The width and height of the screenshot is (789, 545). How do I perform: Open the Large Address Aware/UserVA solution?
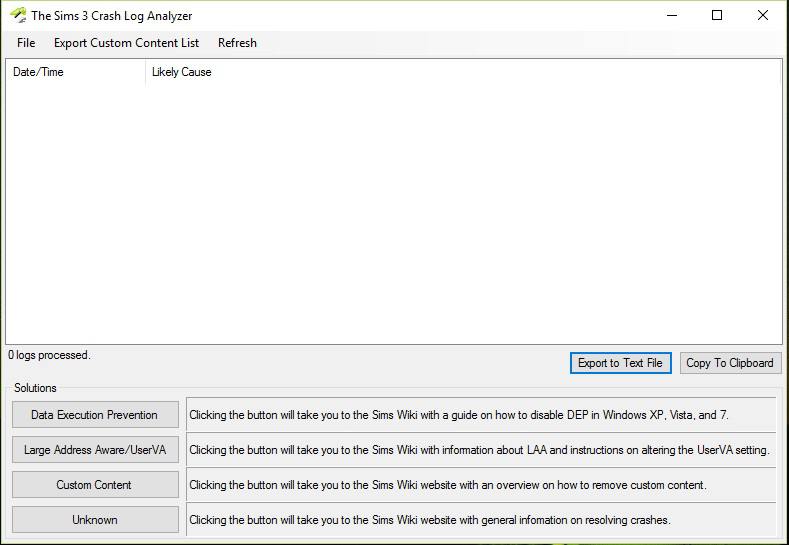tap(95, 449)
